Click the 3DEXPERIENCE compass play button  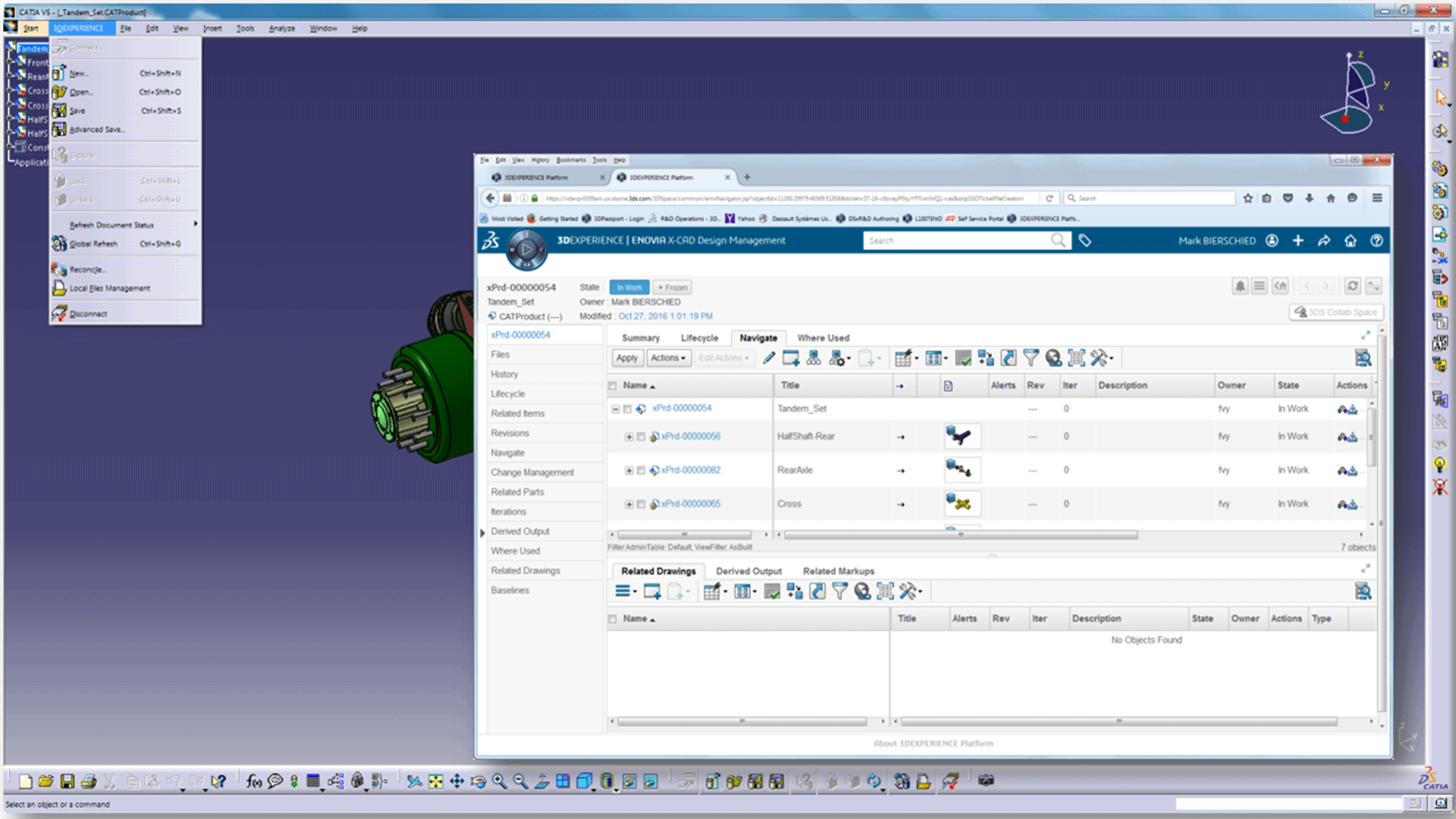tap(526, 249)
